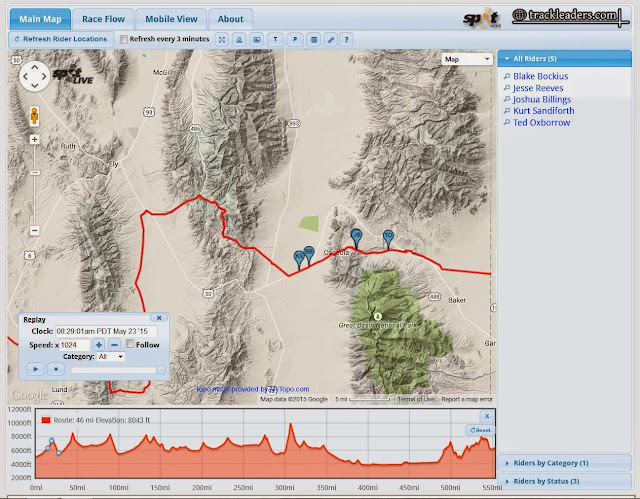Click magnifier icon beside Blake Bockius
Screen dimensions: 640x499
pyautogui.click(x=507, y=76)
